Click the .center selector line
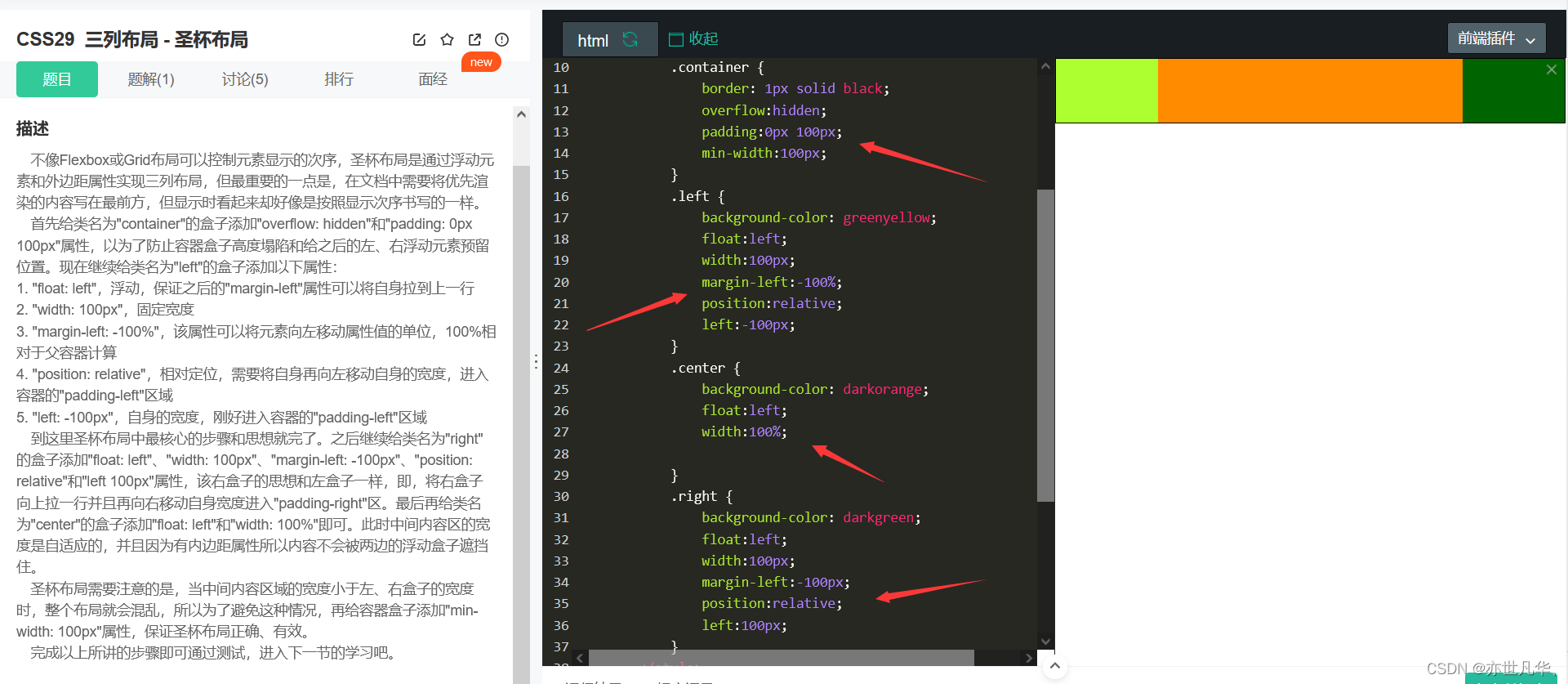This screenshot has width=1568, height=684. (706, 368)
